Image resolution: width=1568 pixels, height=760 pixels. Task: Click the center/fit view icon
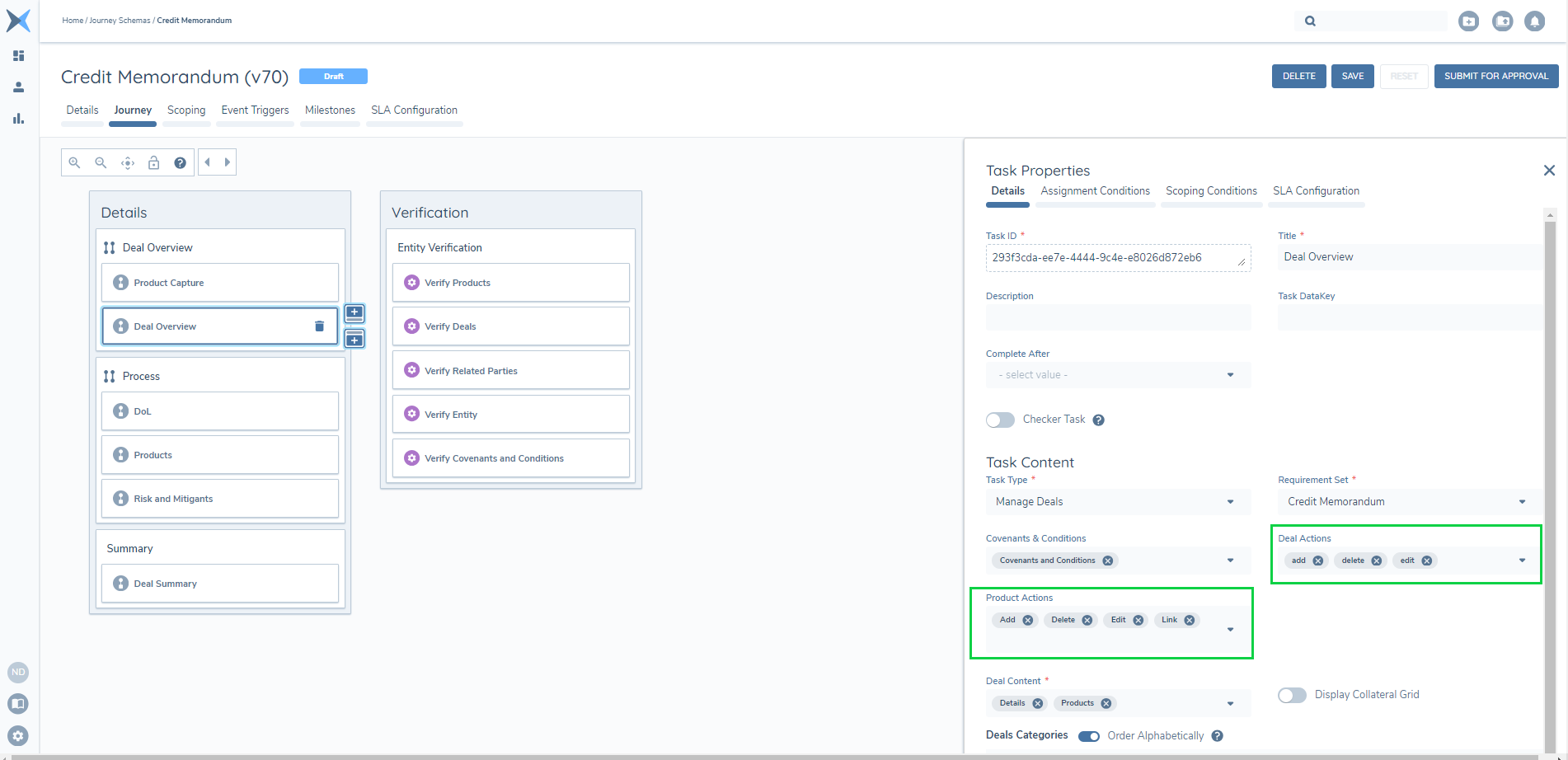(x=127, y=162)
